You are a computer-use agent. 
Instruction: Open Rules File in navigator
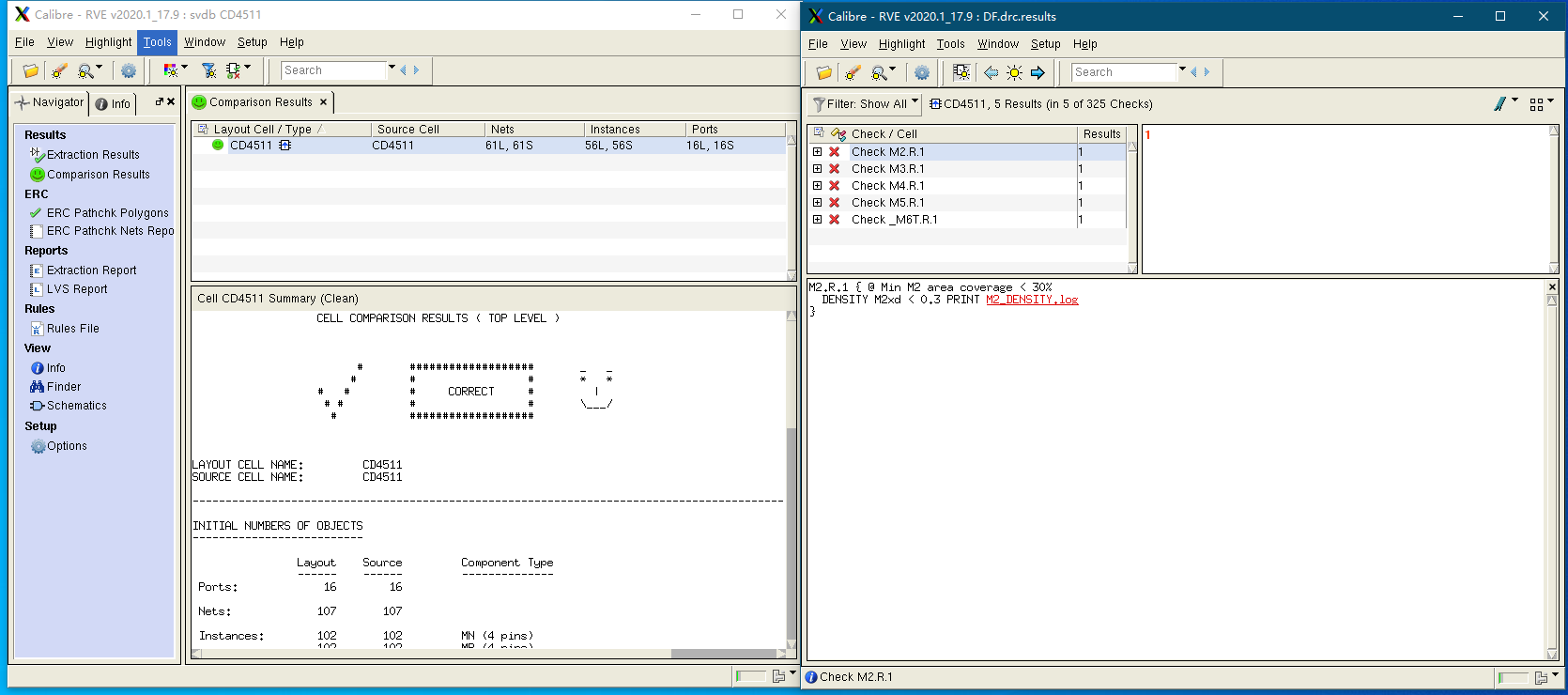[x=64, y=329]
